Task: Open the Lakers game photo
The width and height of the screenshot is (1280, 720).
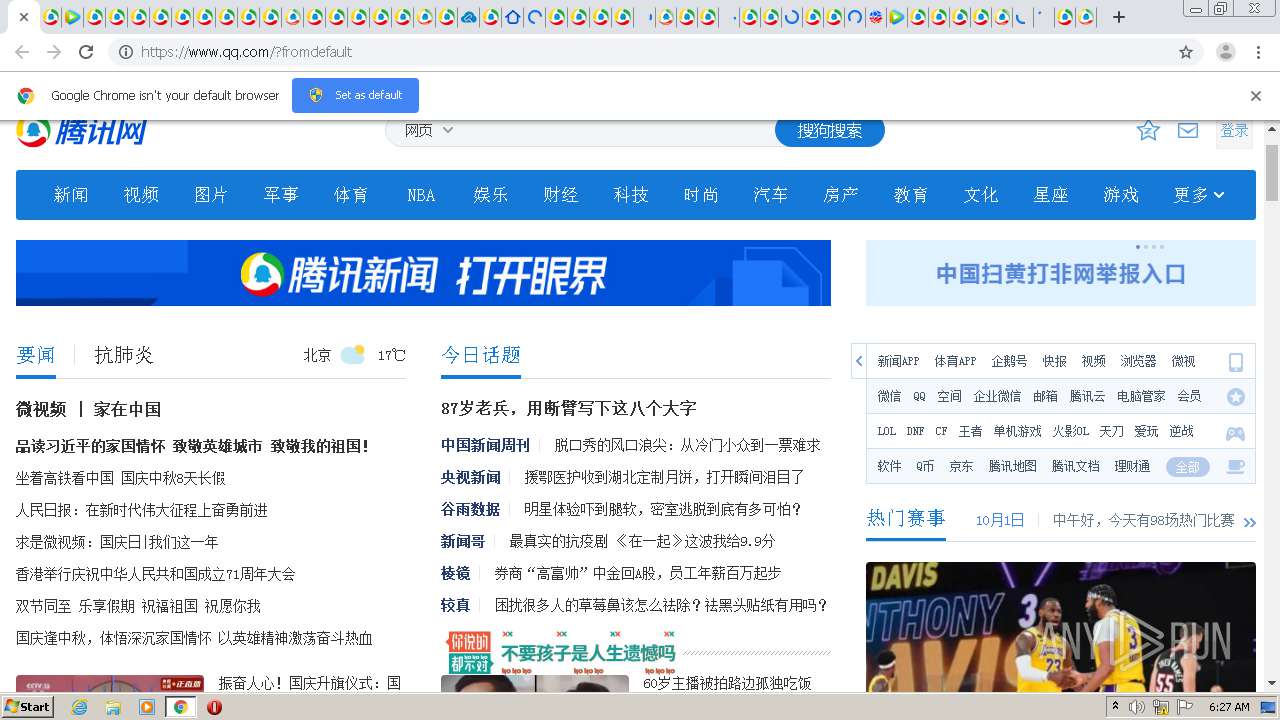Action: pos(1061,626)
